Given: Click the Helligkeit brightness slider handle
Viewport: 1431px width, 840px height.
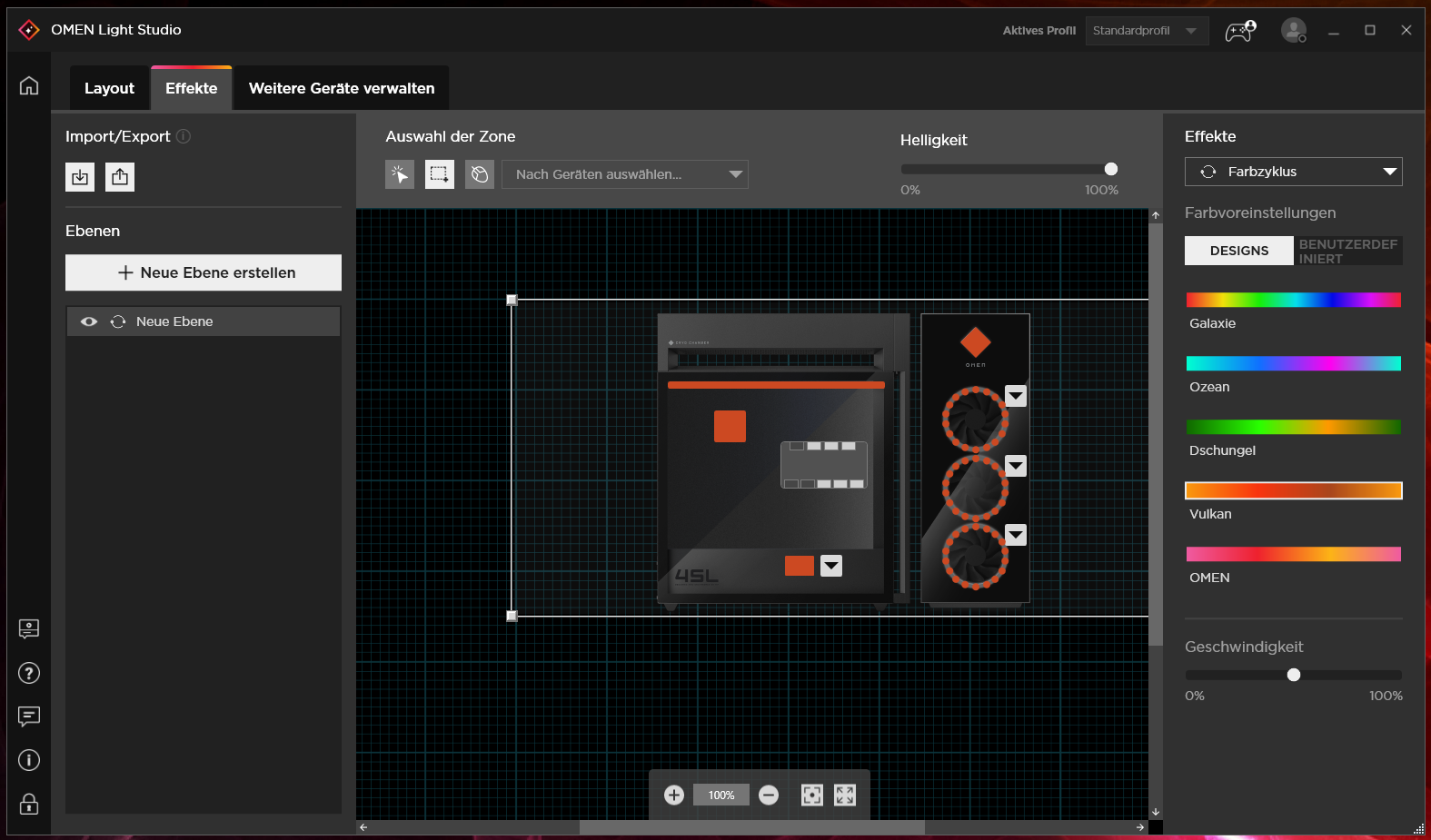Looking at the screenshot, I should click(x=1111, y=169).
